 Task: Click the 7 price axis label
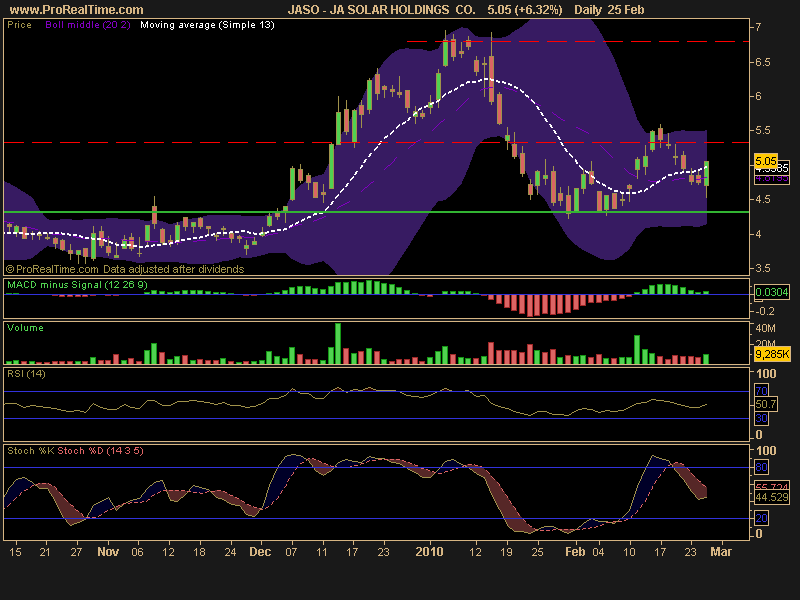pos(759,27)
